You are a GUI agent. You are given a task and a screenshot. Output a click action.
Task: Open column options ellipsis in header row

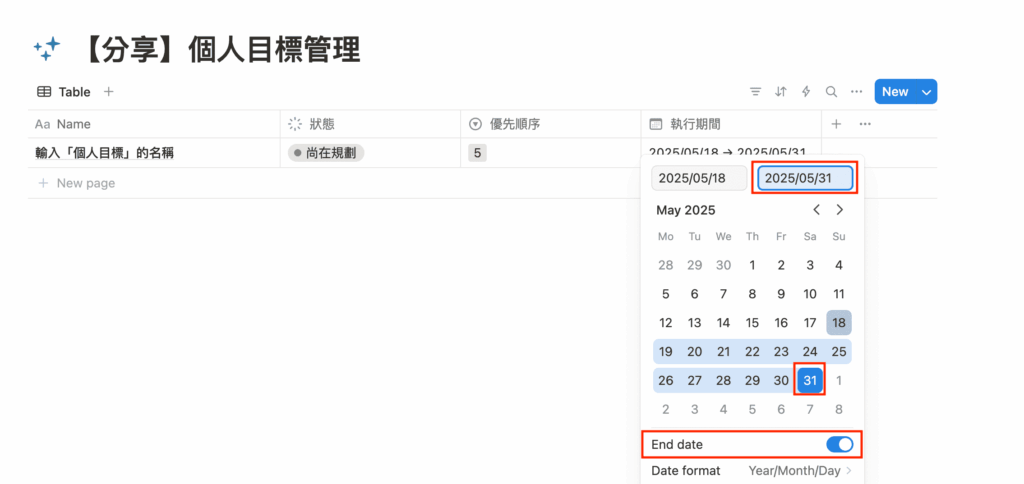point(865,124)
